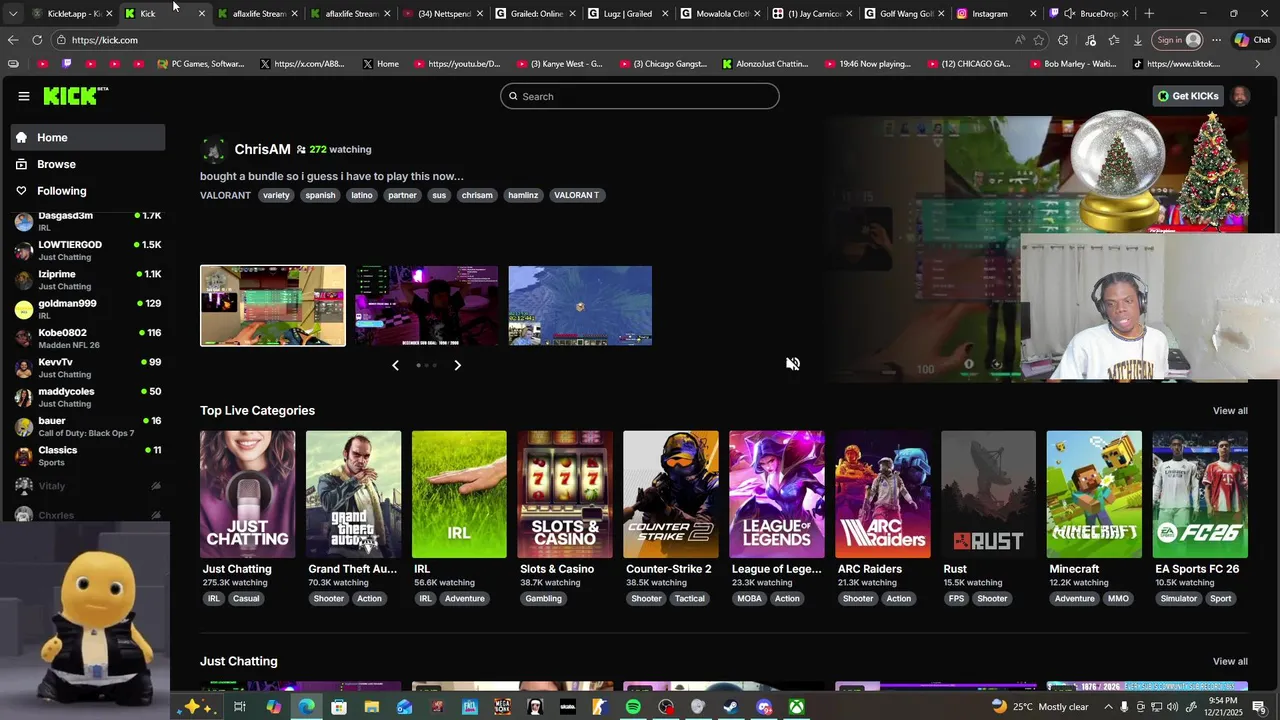1280x720 pixels.
Task: Switch to the Kicklet.app tab
Action: click(71, 14)
